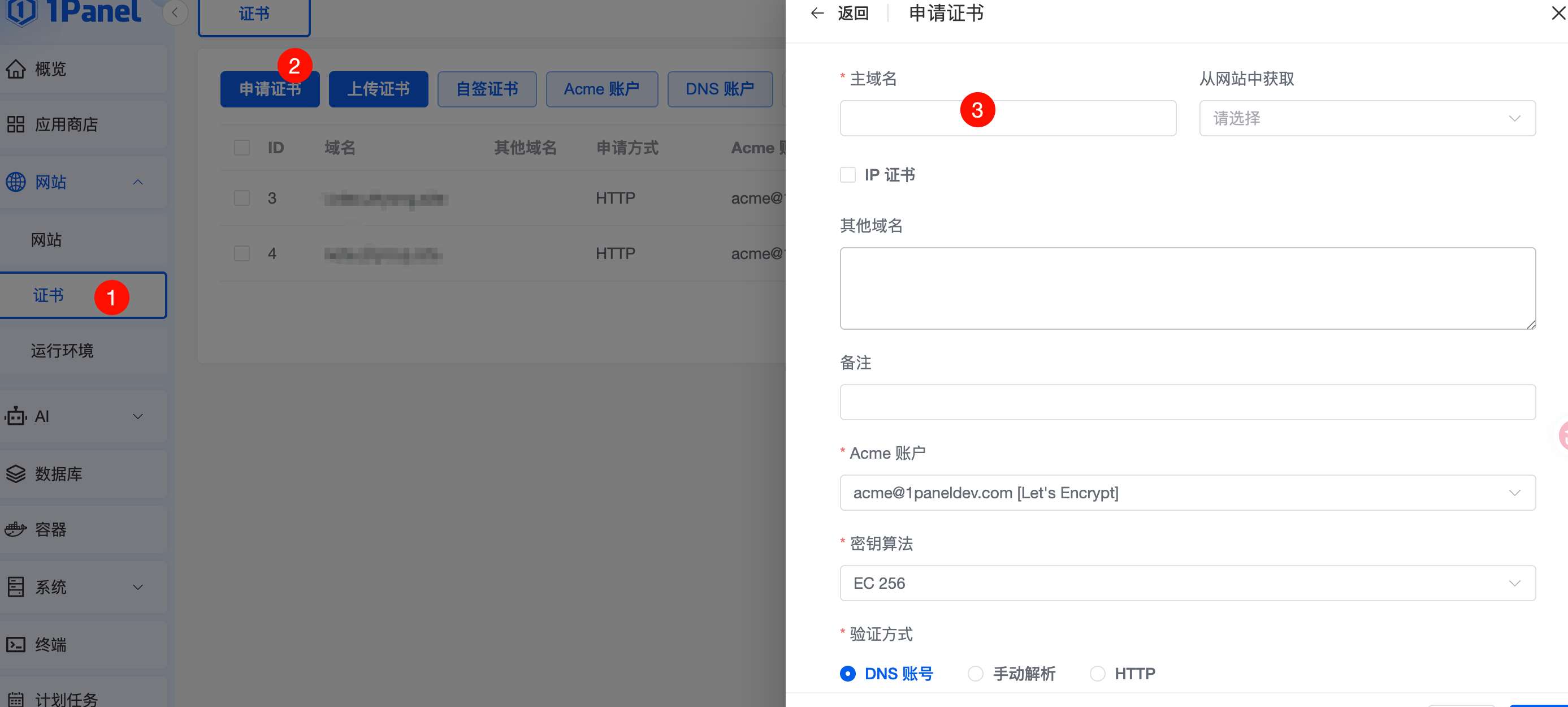Choose 手动解析 verification method
1568x707 pixels.
click(x=975, y=674)
